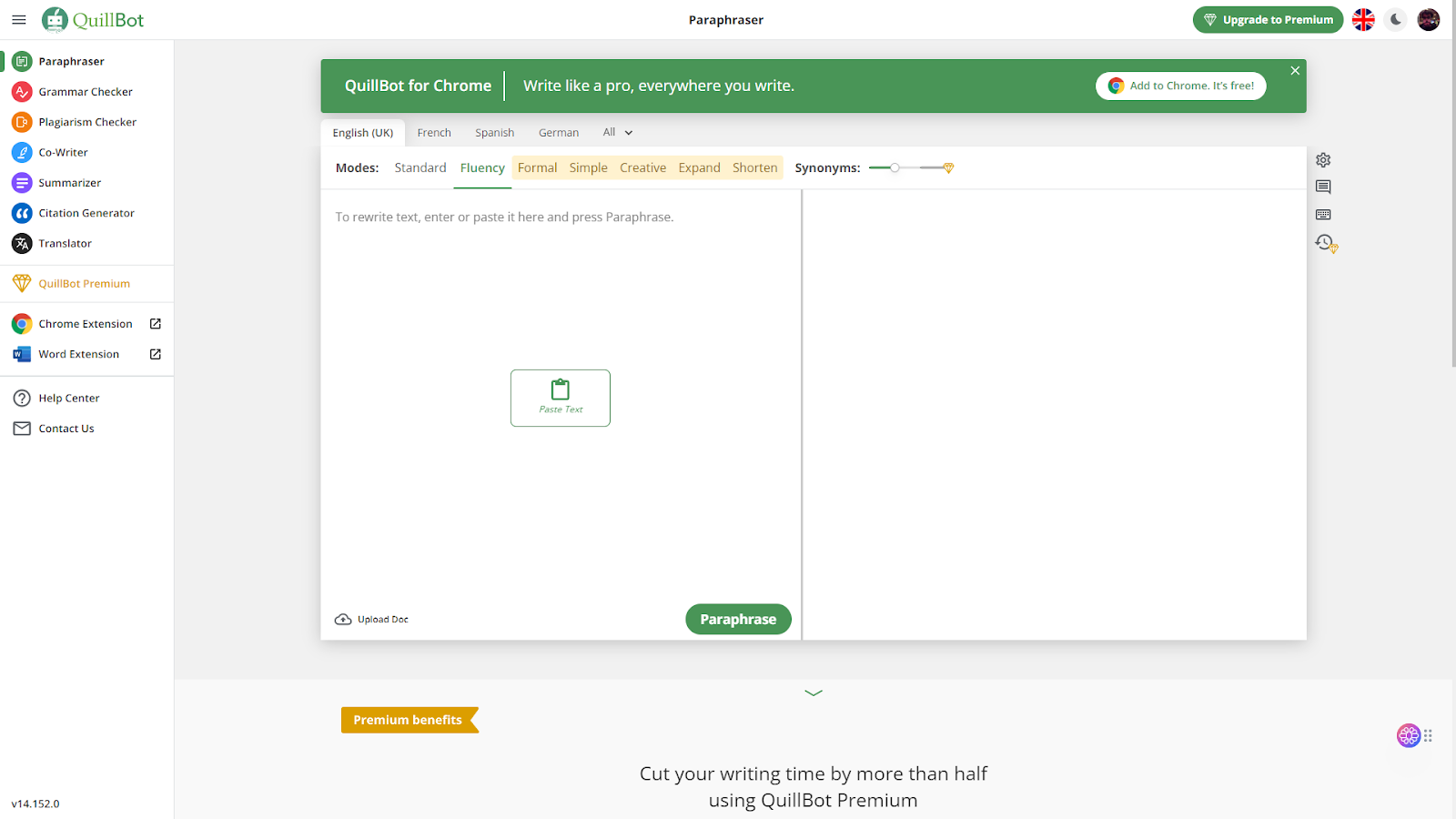Click the Chrome Extension icon
Image resolution: width=1456 pixels, height=819 pixels.
click(x=22, y=324)
